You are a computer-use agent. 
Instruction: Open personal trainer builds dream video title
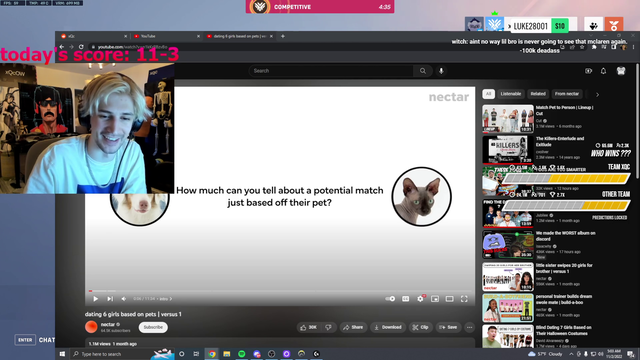tap(564, 300)
